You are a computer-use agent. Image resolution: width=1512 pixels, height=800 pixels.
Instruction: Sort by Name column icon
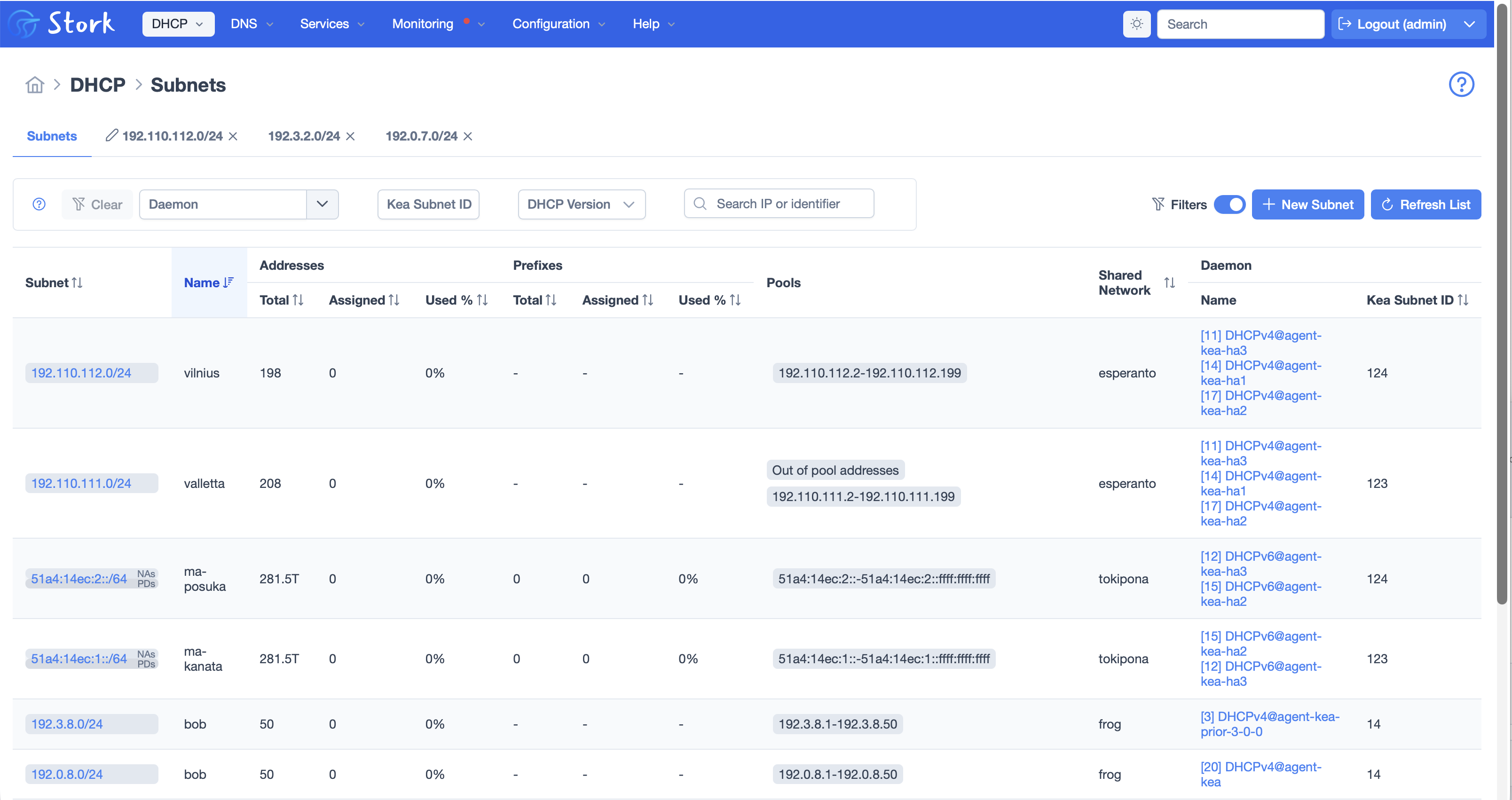[228, 283]
